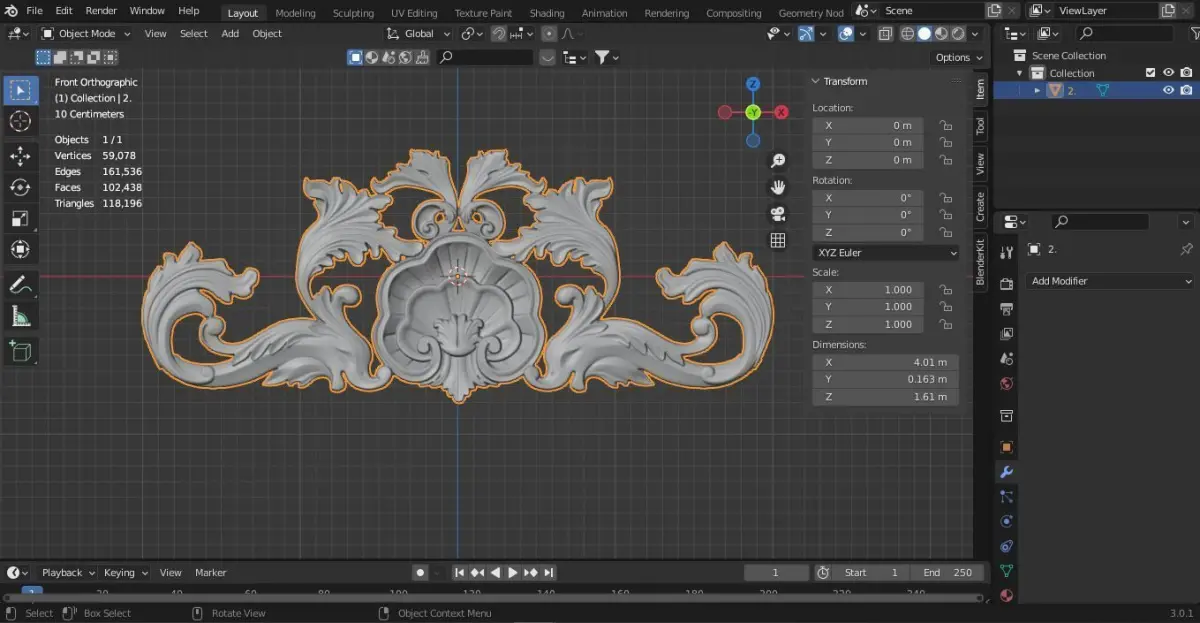Open Global transform orientation dropdown
1200x623 pixels.
point(419,33)
